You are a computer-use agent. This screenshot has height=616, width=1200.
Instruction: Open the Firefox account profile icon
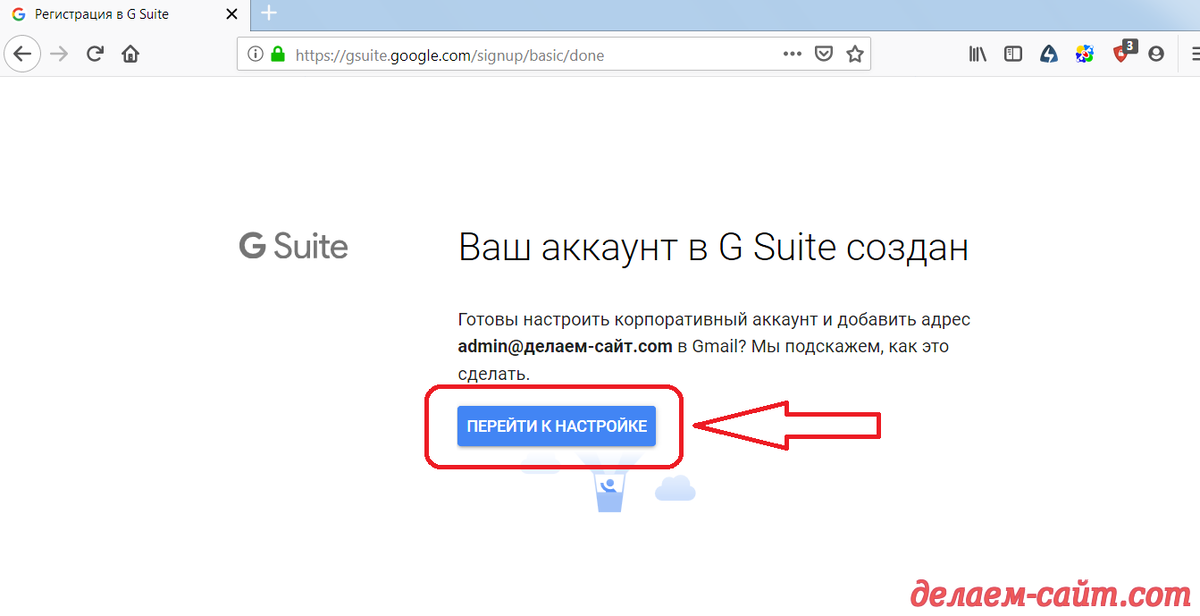1156,54
